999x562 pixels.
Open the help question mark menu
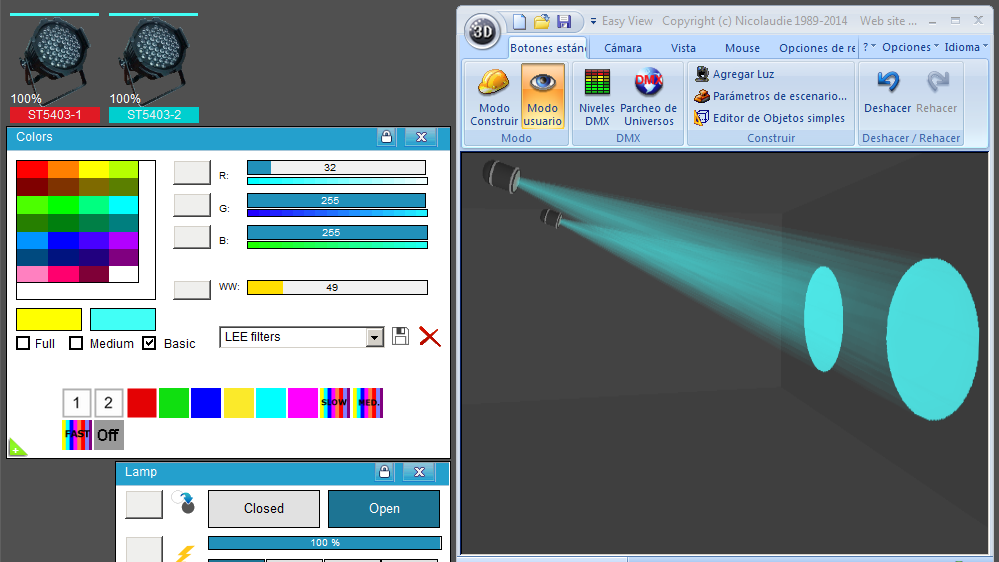[x=869, y=47]
